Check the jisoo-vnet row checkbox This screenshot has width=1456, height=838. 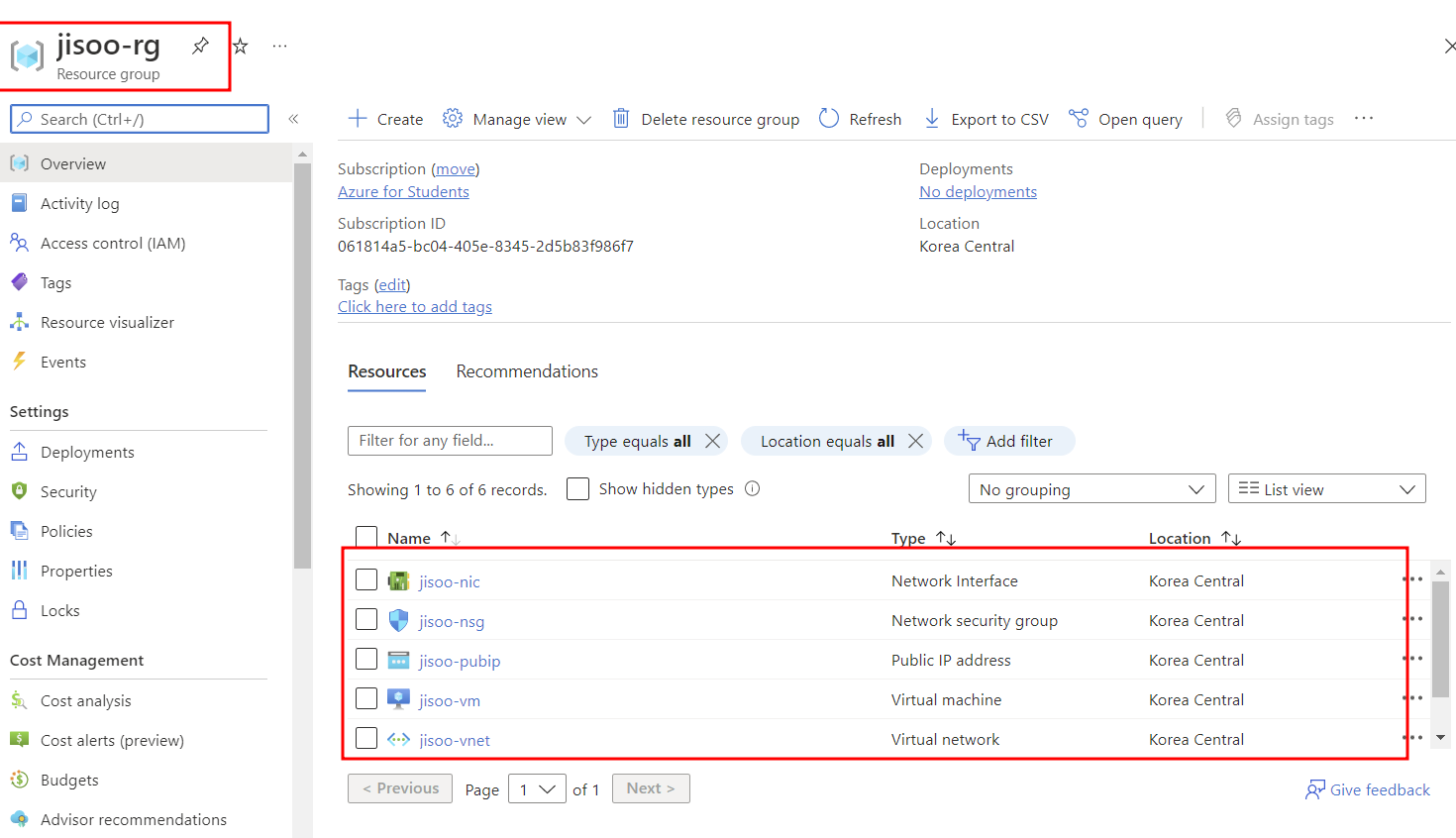click(x=366, y=738)
